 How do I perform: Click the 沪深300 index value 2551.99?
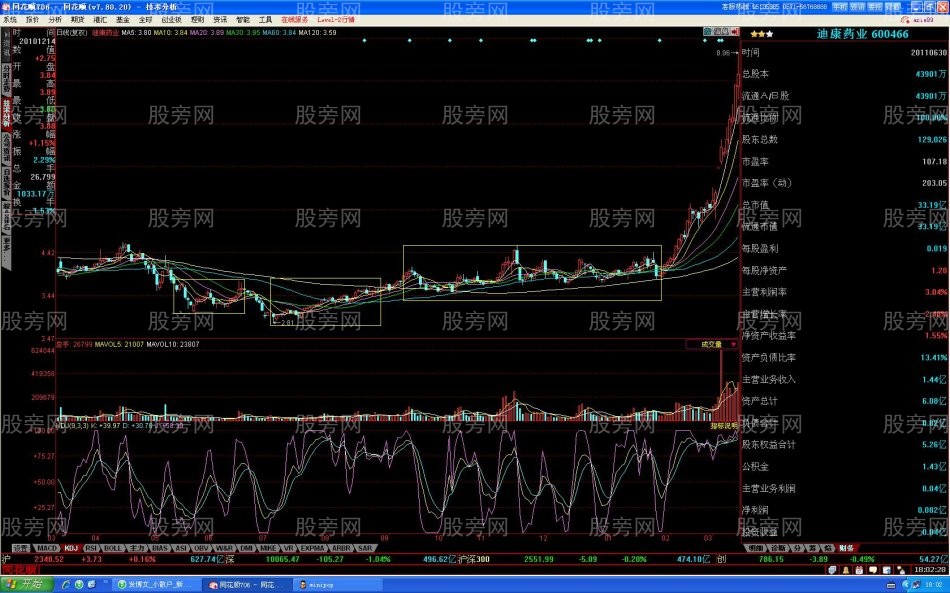[539, 559]
